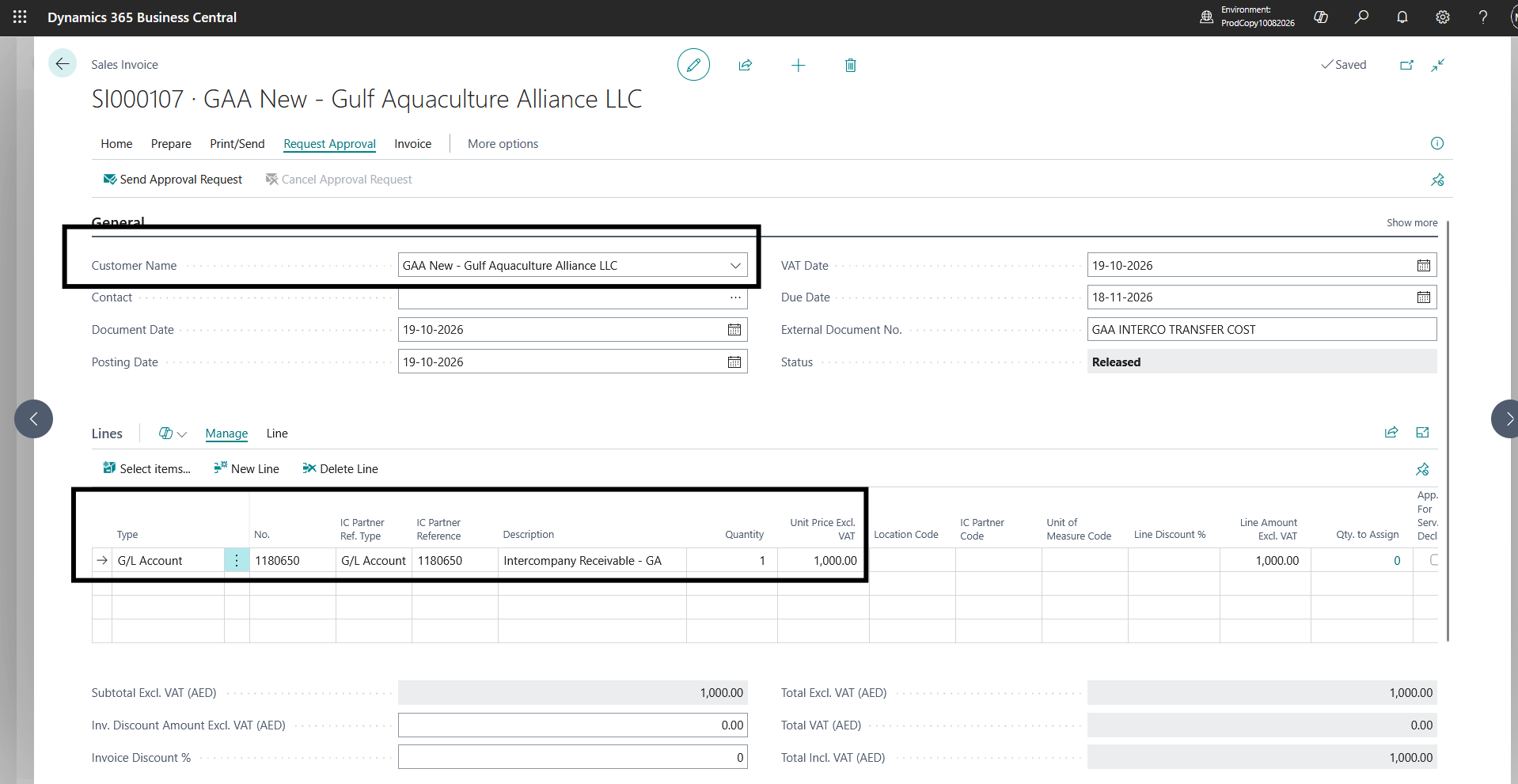Image resolution: width=1518 pixels, height=784 pixels.
Task: Open the Home tab
Action: point(116,144)
